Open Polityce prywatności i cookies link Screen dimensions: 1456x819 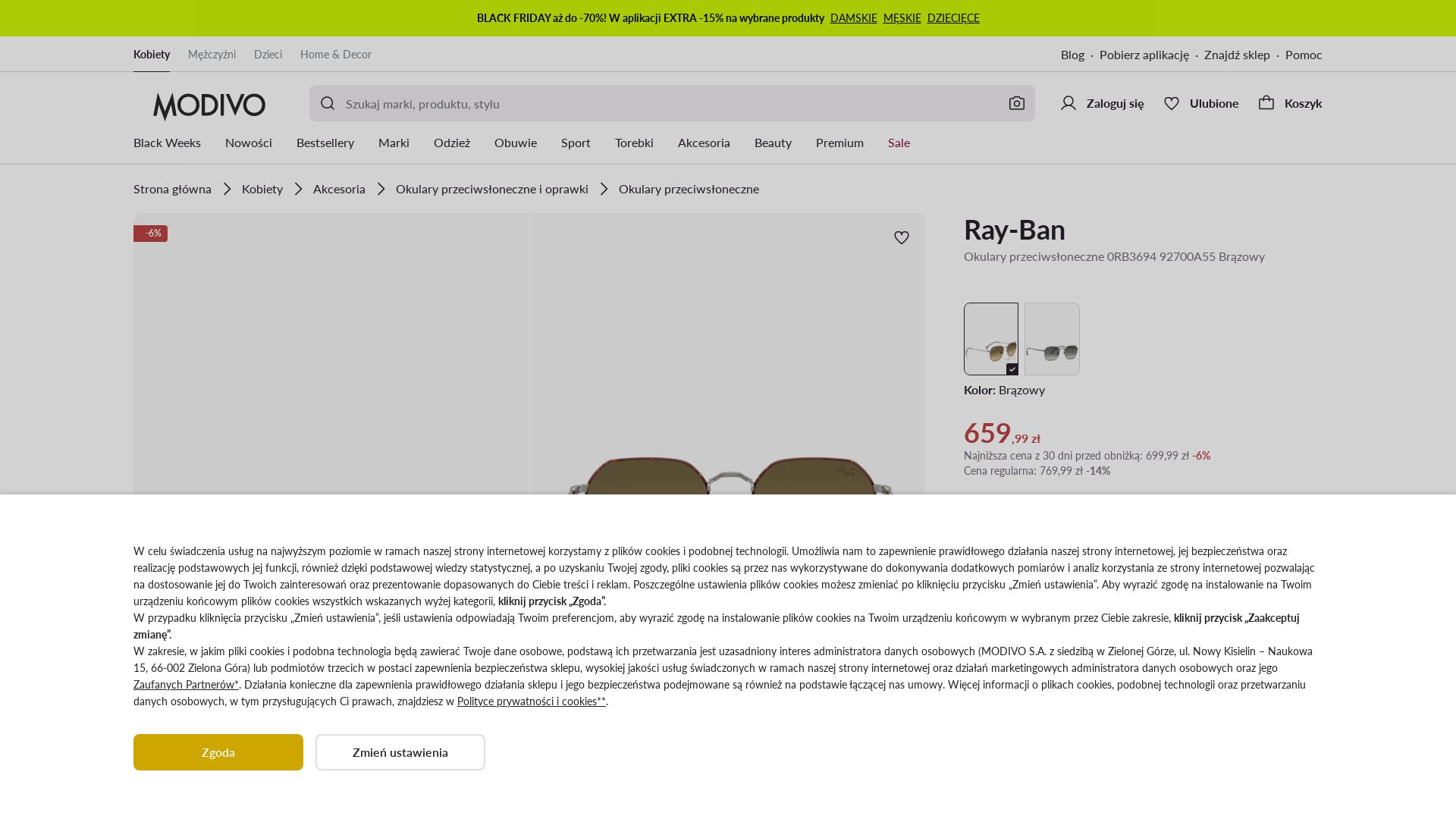point(532,701)
